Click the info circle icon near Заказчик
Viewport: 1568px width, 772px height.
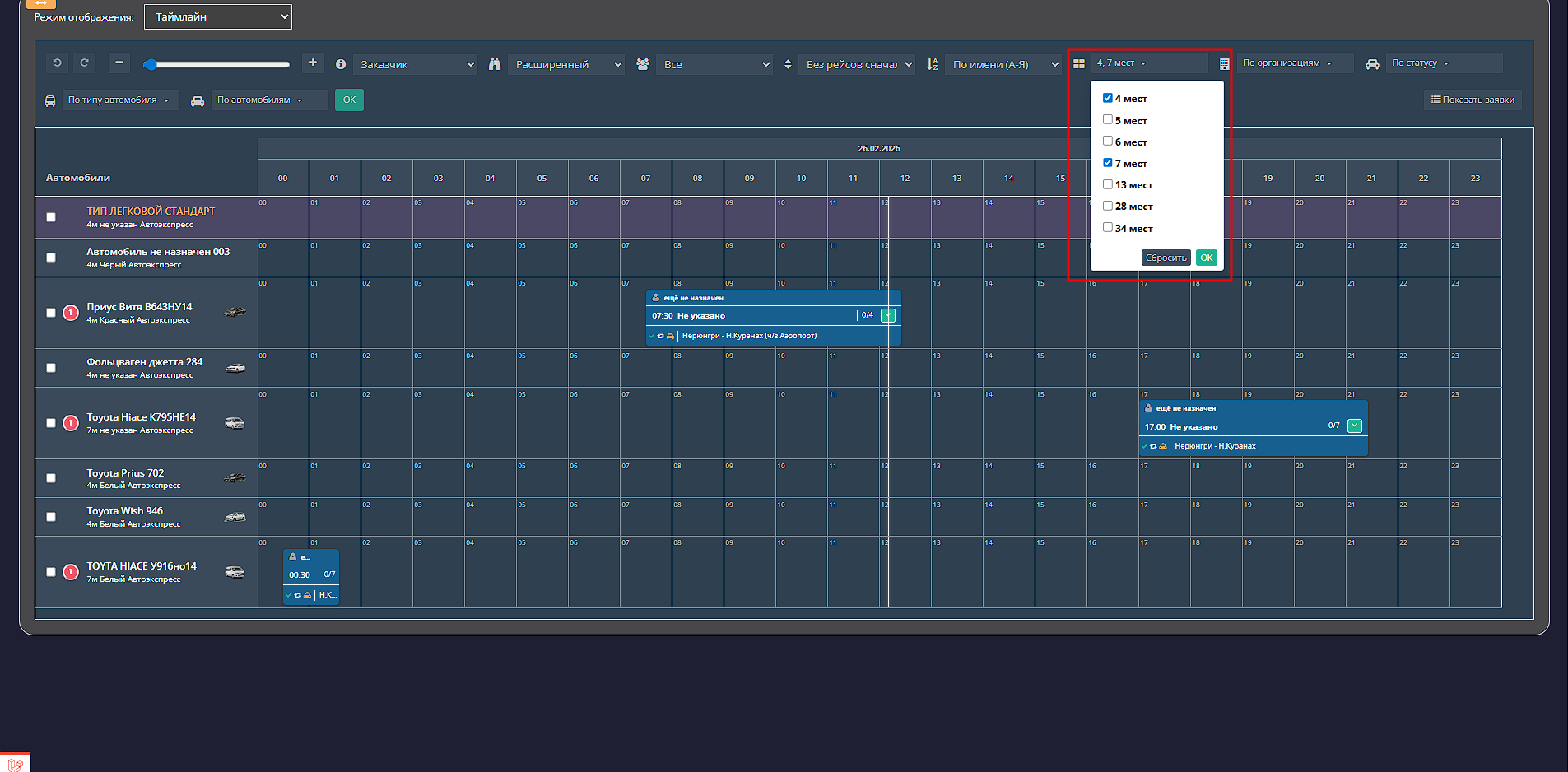[341, 64]
